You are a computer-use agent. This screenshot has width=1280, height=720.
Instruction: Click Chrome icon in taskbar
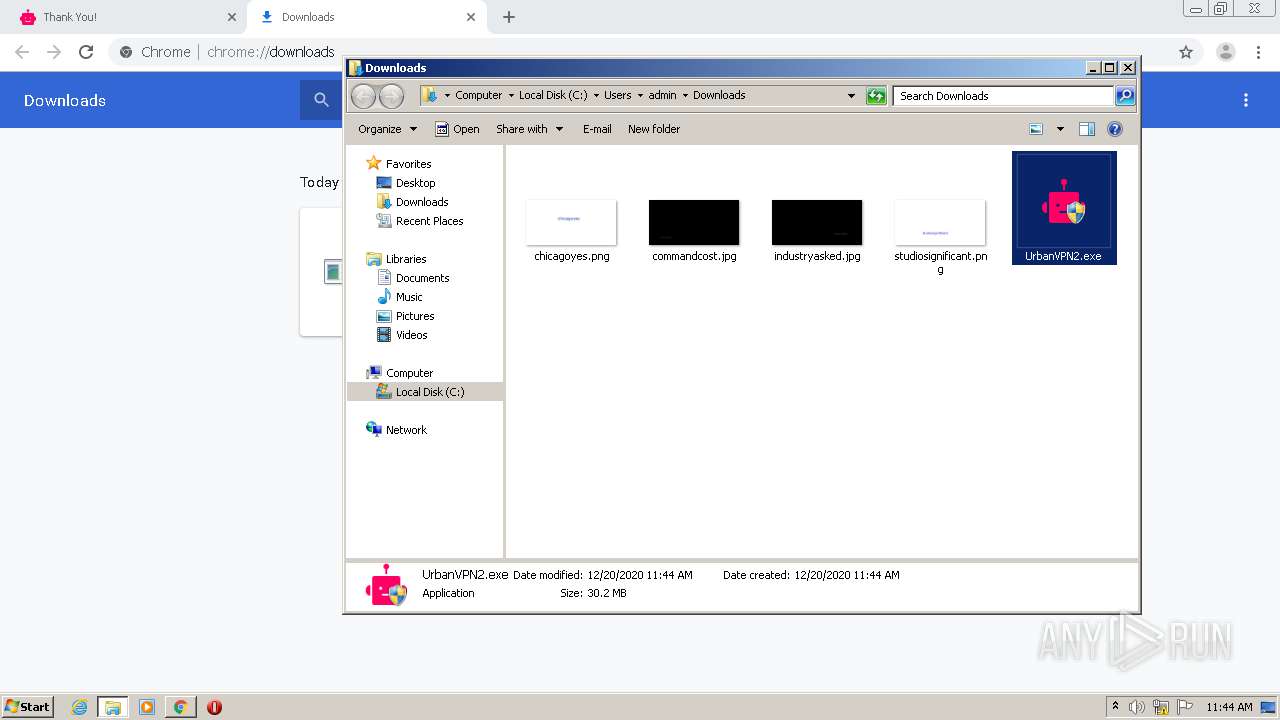(180, 707)
